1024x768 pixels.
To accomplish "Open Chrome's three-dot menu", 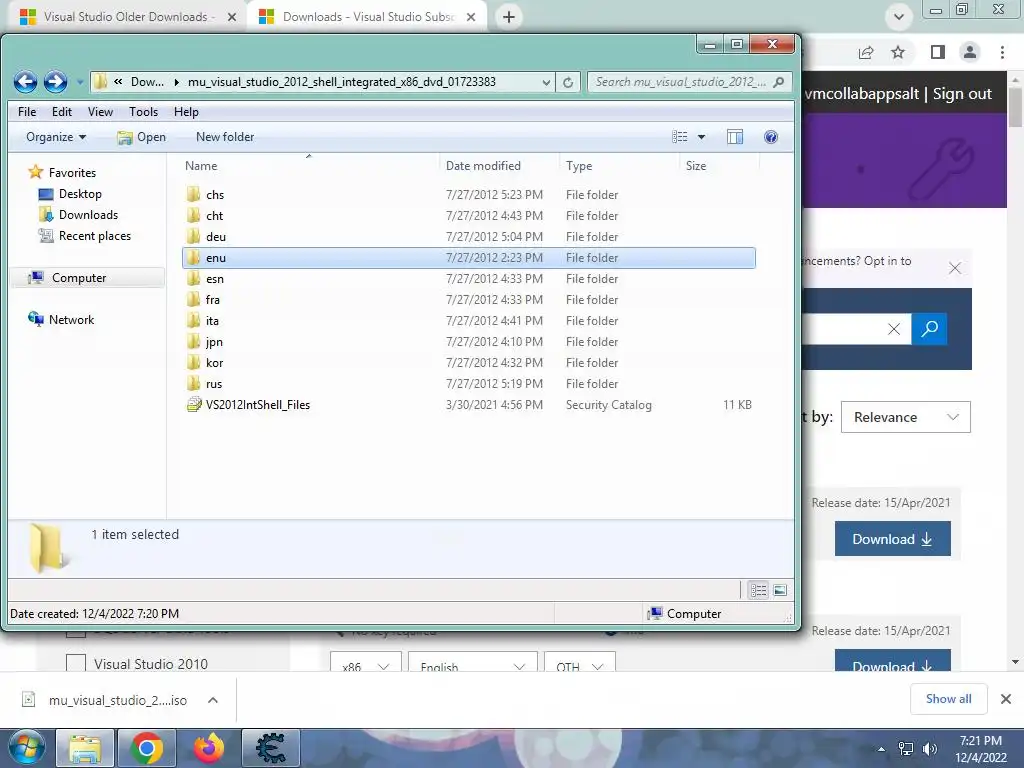I will click(1002, 52).
